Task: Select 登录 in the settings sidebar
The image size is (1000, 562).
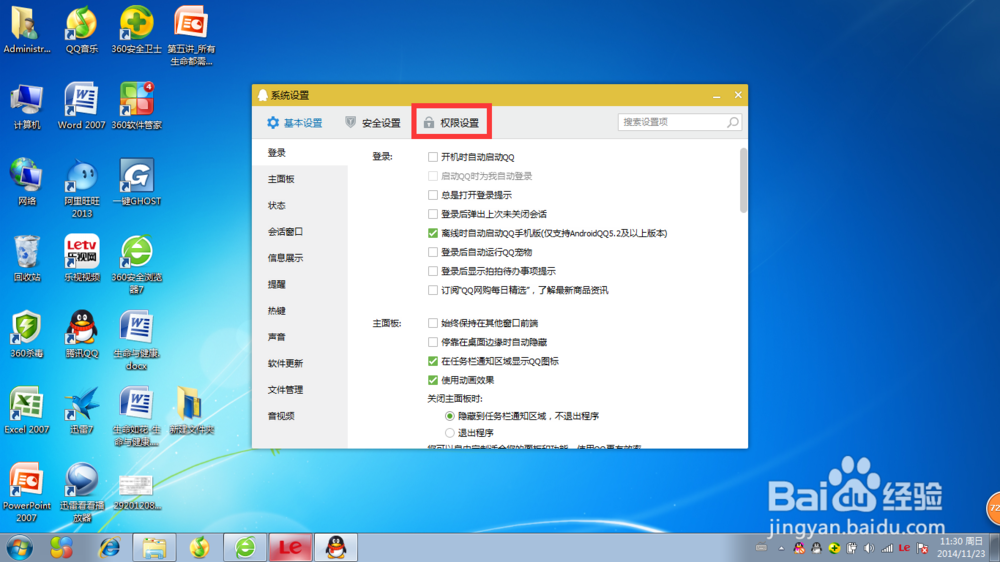Action: [300, 153]
